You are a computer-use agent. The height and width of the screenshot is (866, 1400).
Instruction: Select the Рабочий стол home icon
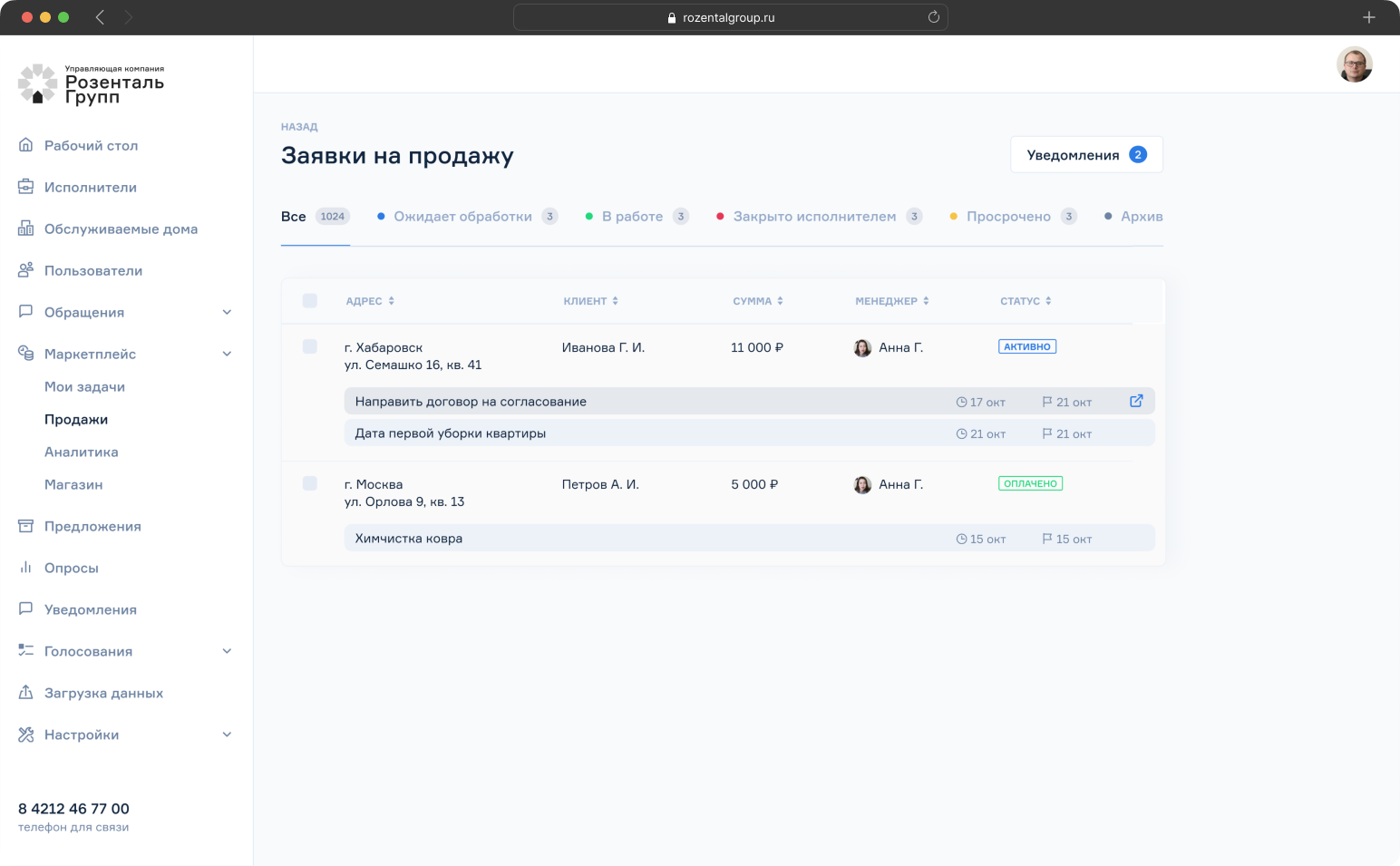tap(25, 145)
